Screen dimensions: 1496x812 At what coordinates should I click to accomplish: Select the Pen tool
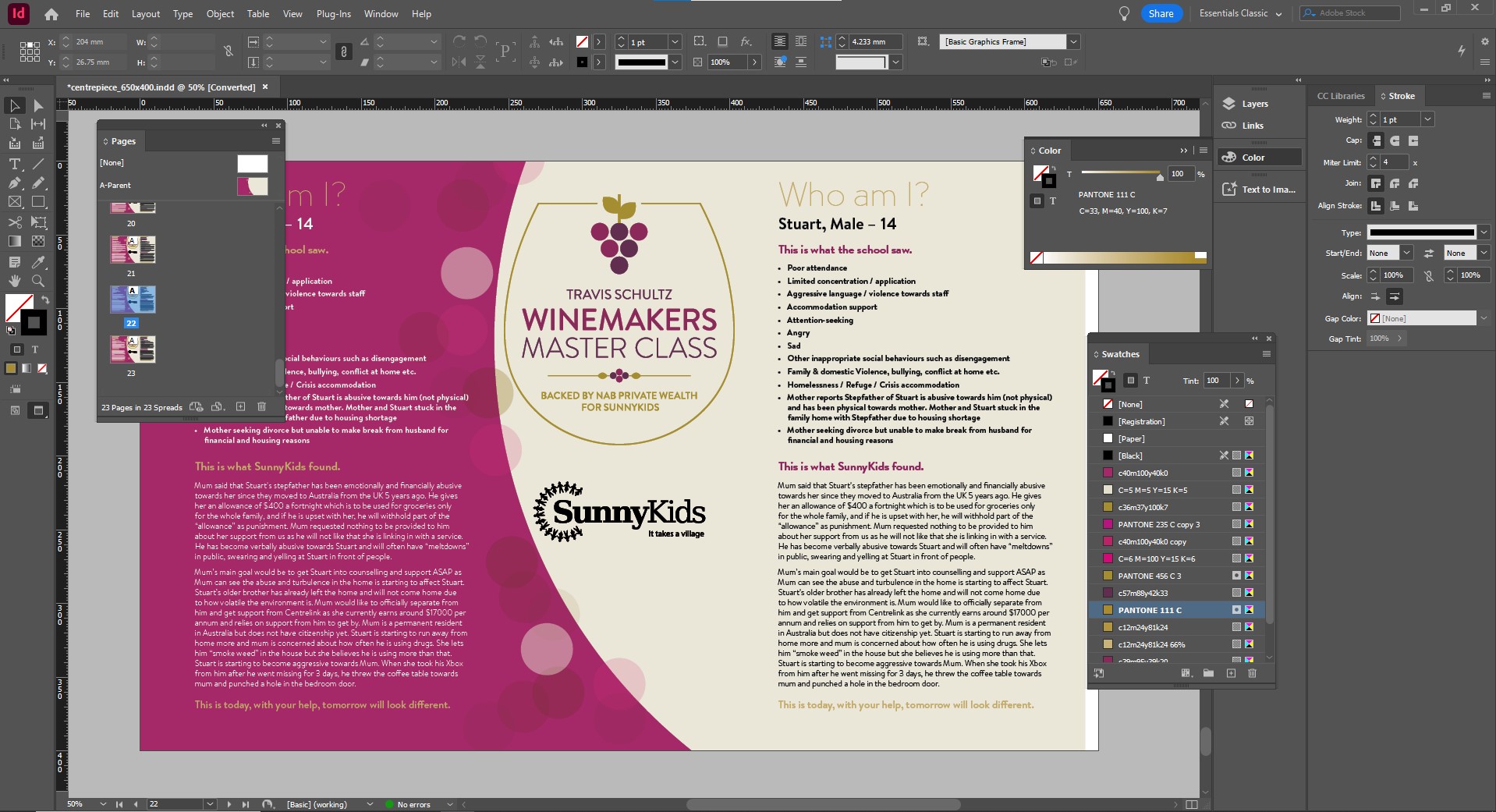pos(14,184)
